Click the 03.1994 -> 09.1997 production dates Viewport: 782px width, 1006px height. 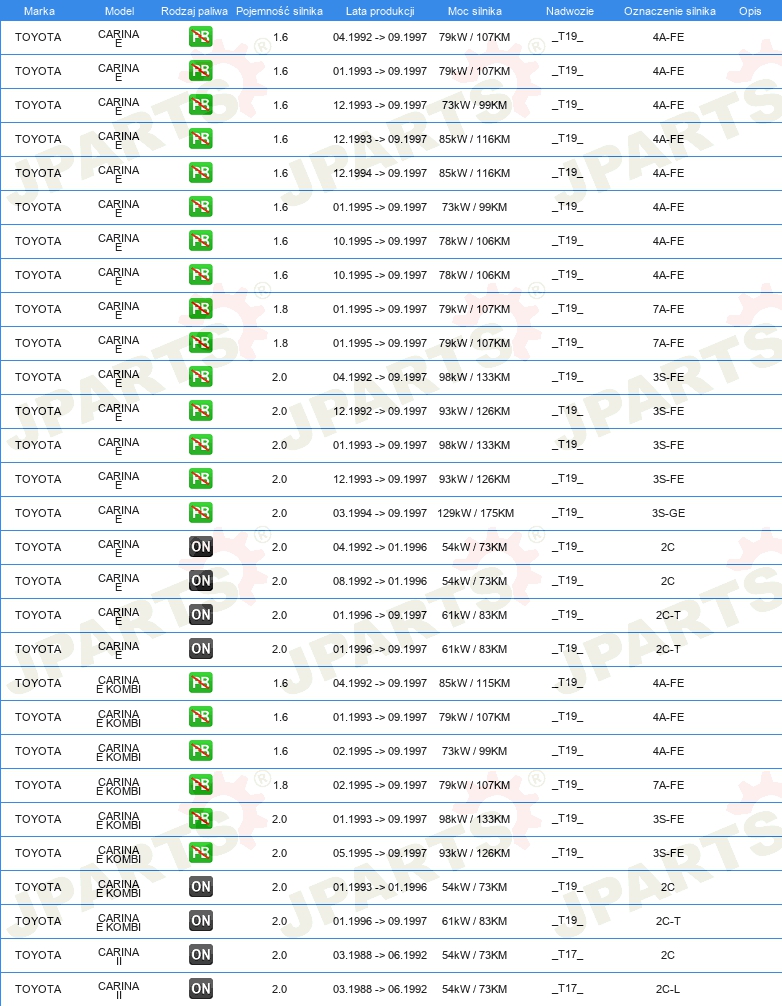pos(380,513)
